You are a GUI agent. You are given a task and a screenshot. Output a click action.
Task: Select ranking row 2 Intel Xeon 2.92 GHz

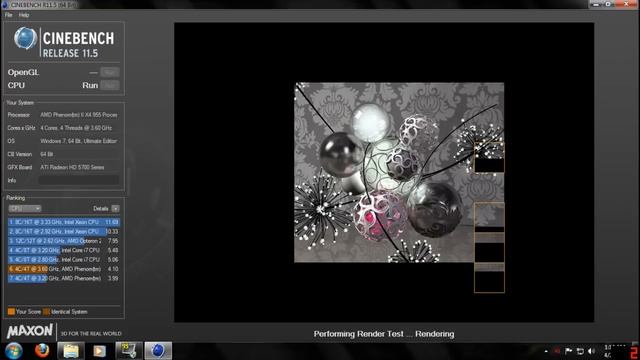click(x=64, y=231)
